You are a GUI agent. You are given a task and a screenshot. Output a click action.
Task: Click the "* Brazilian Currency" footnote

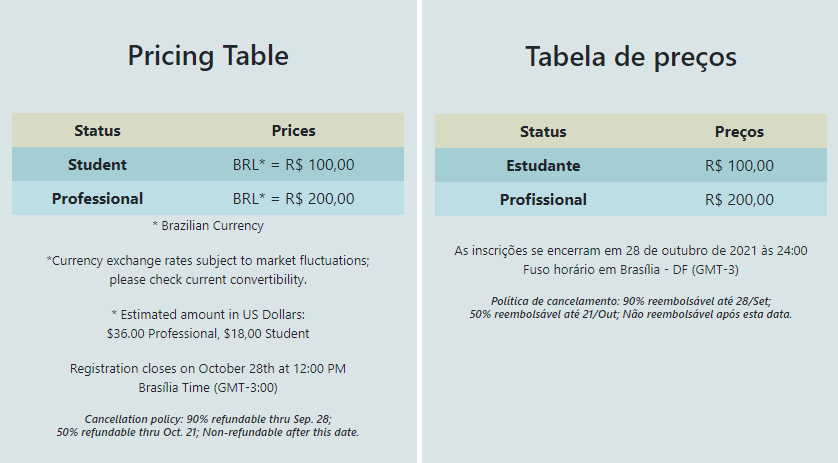click(208, 226)
